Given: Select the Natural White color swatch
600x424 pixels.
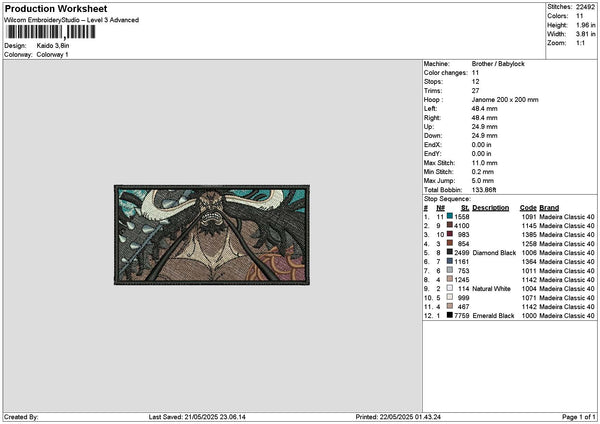Looking at the screenshot, I should pos(450,288).
